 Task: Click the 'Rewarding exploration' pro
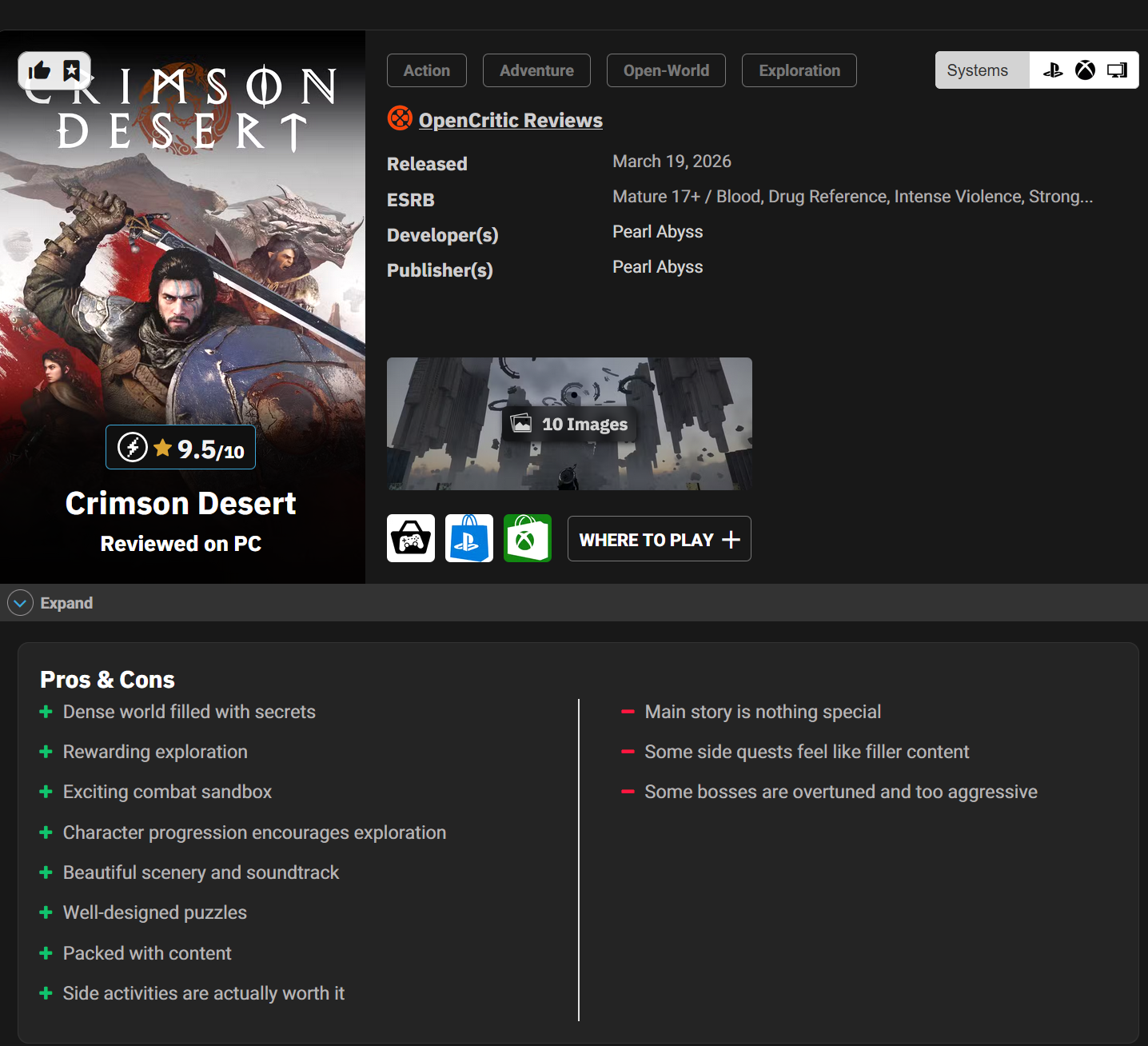[x=155, y=752]
